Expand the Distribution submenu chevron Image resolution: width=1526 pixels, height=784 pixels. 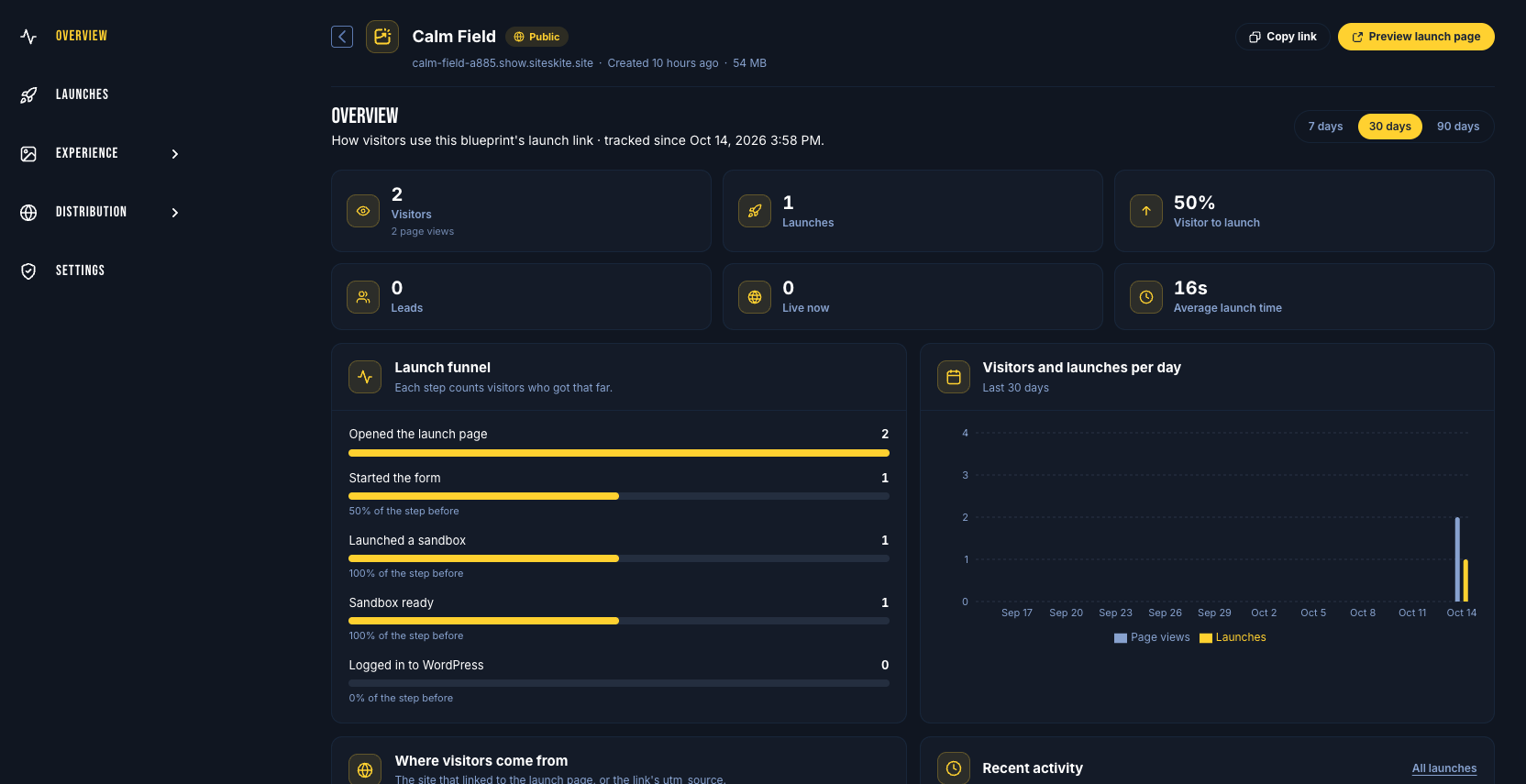pos(175,213)
